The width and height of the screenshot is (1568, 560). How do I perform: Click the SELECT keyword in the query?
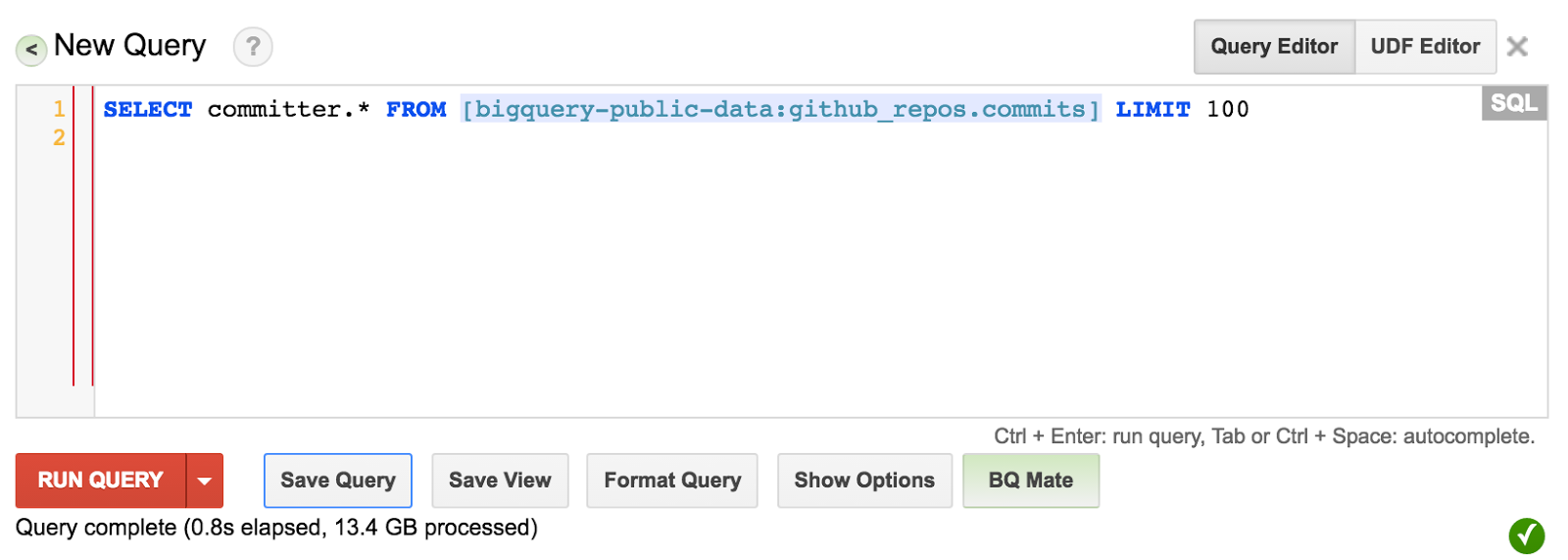pyautogui.click(x=148, y=109)
